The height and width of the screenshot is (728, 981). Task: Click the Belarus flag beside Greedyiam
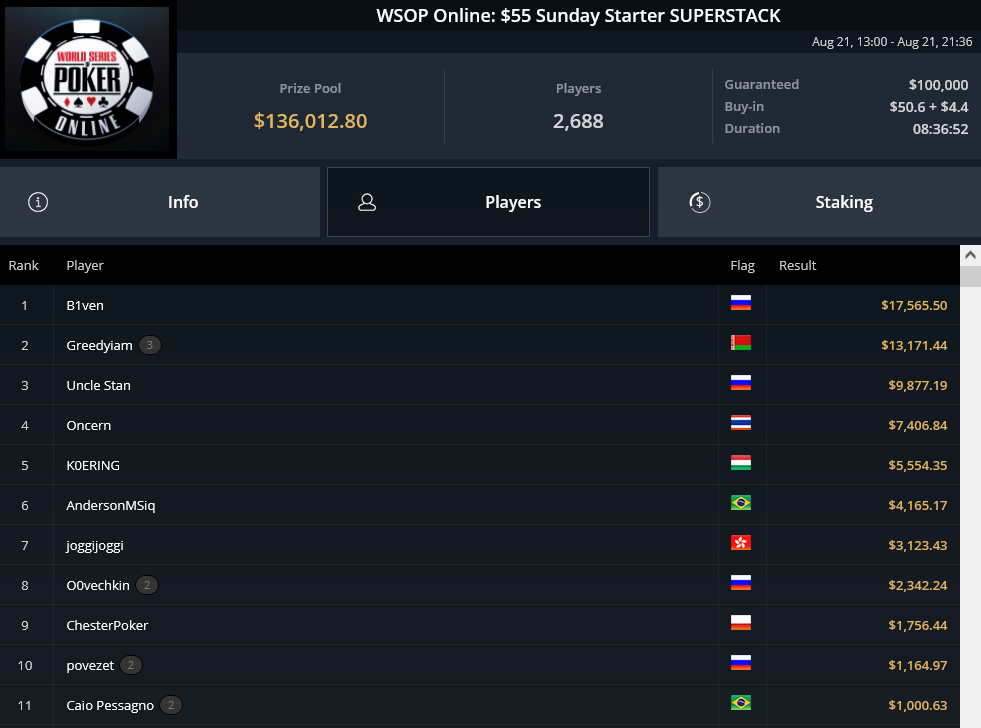[741, 343]
